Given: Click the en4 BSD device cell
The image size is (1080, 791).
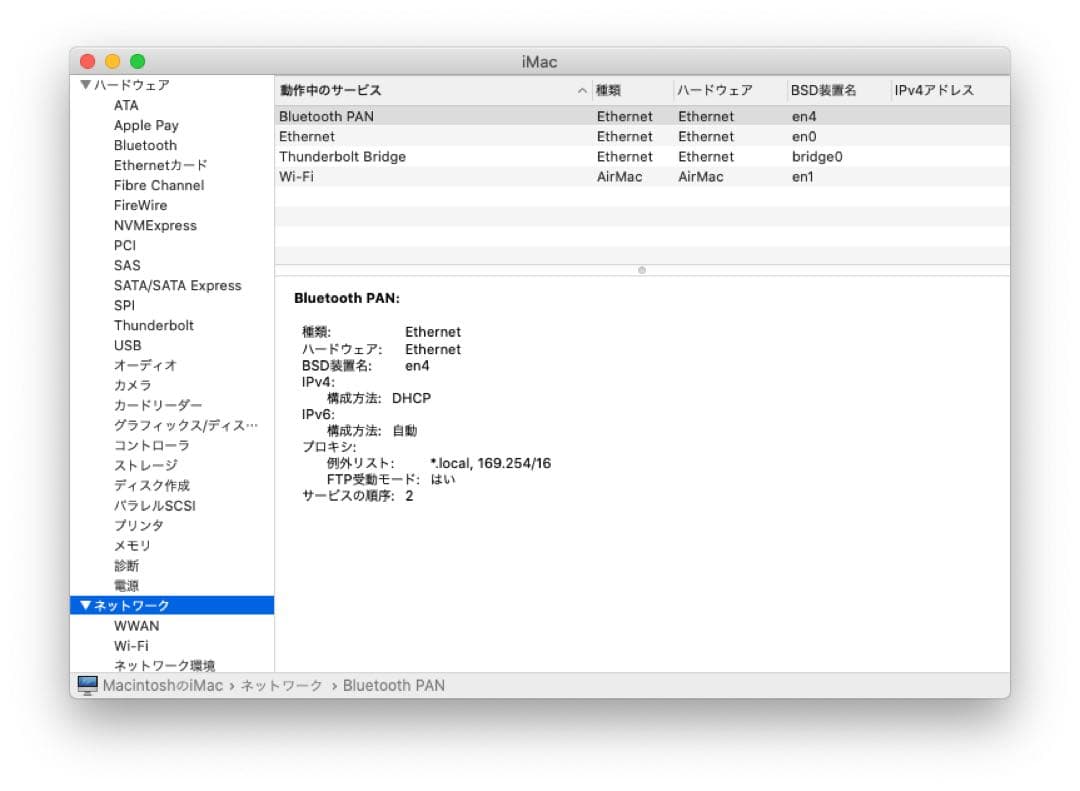Looking at the screenshot, I should 804,116.
